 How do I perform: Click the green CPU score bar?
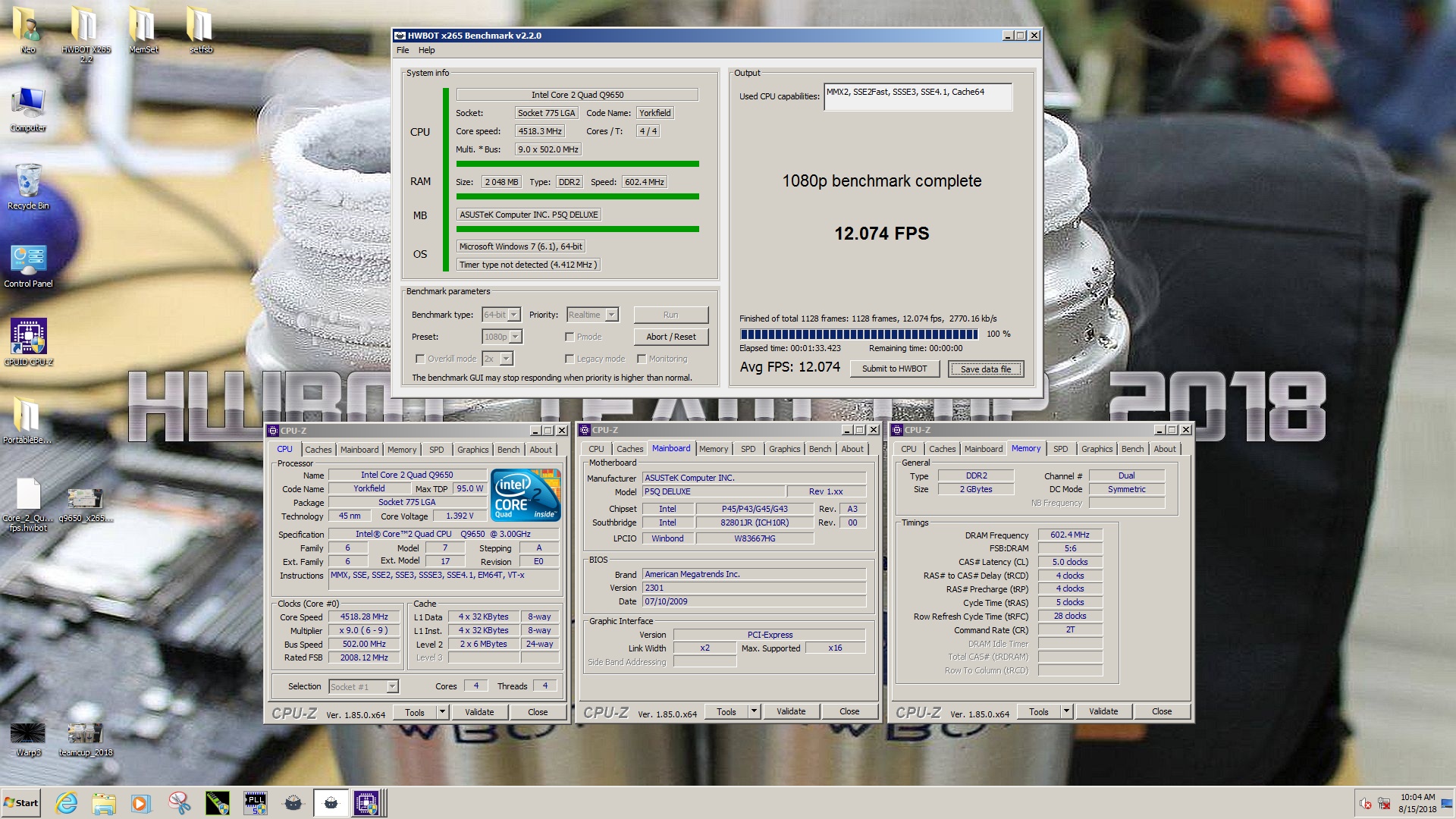click(x=578, y=164)
